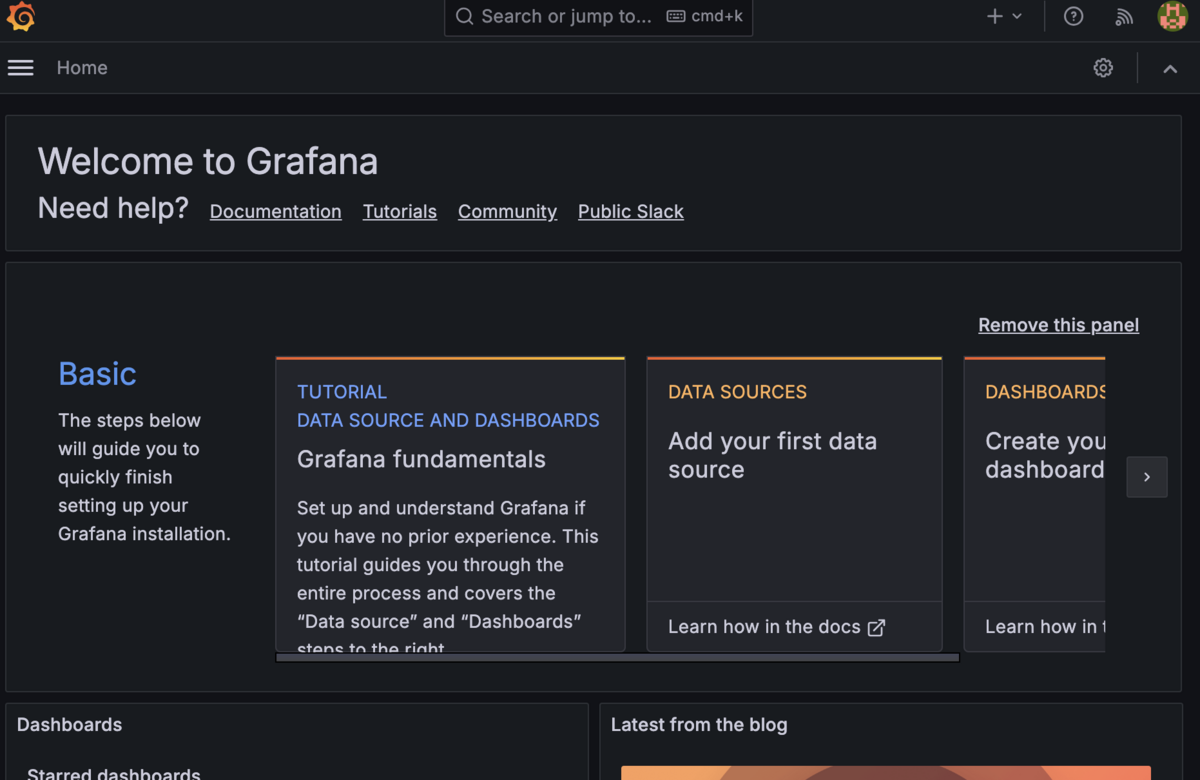Open the Public Slack link

click(631, 212)
